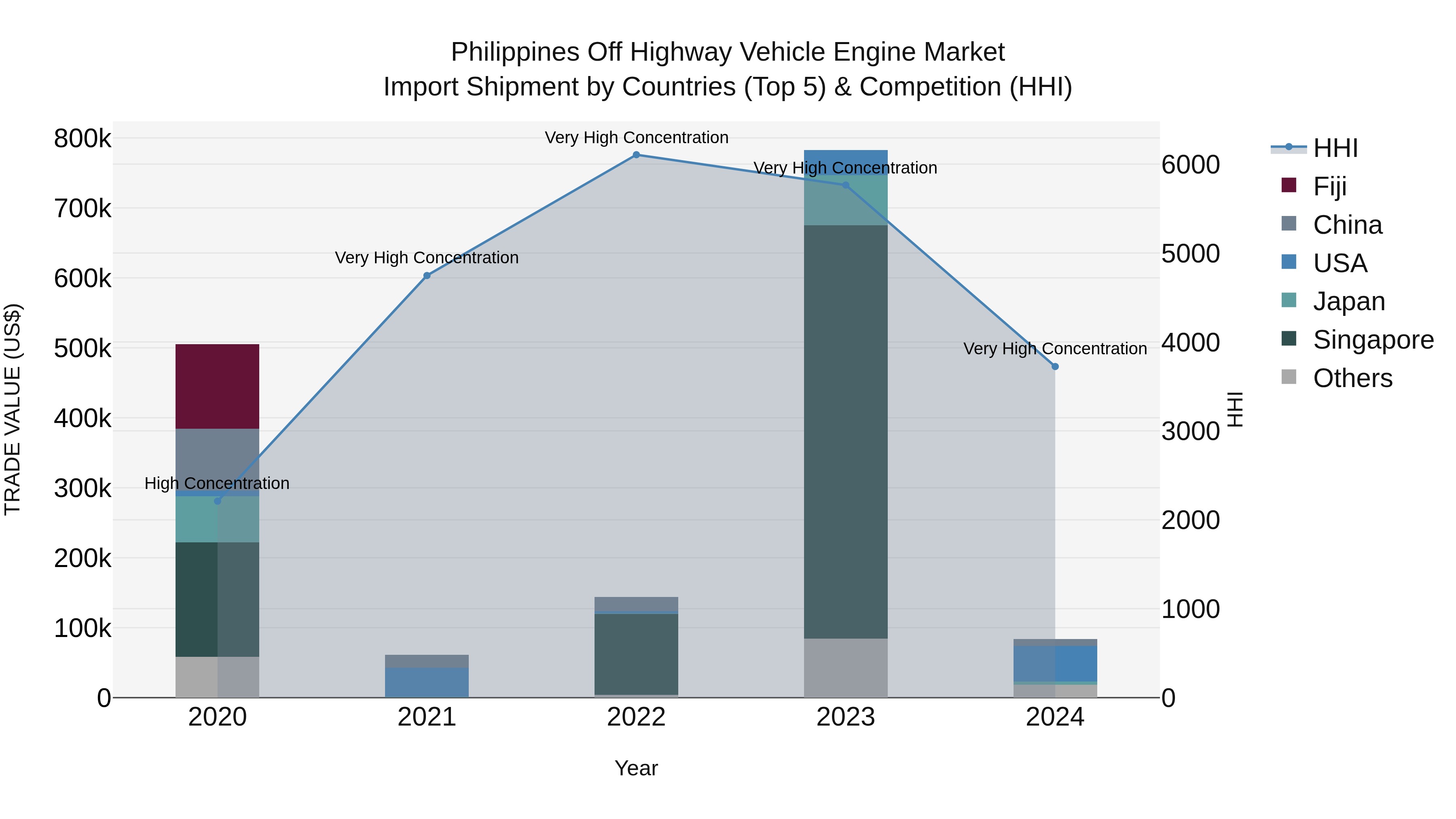Click the Japan teal legend swatch
1456x819 pixels.
coord(1289,300)
